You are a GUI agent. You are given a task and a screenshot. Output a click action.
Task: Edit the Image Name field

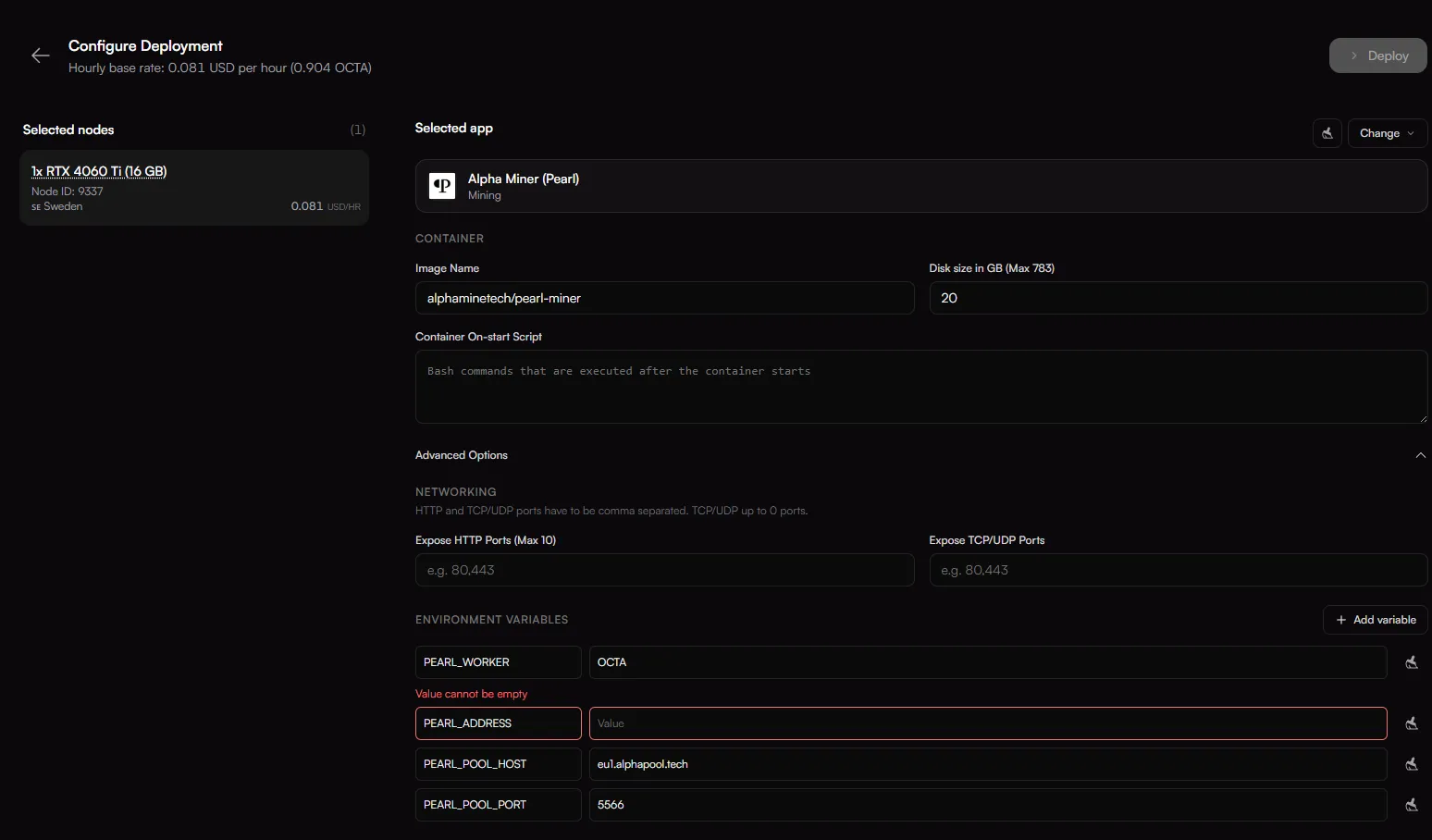click(664, 298)
